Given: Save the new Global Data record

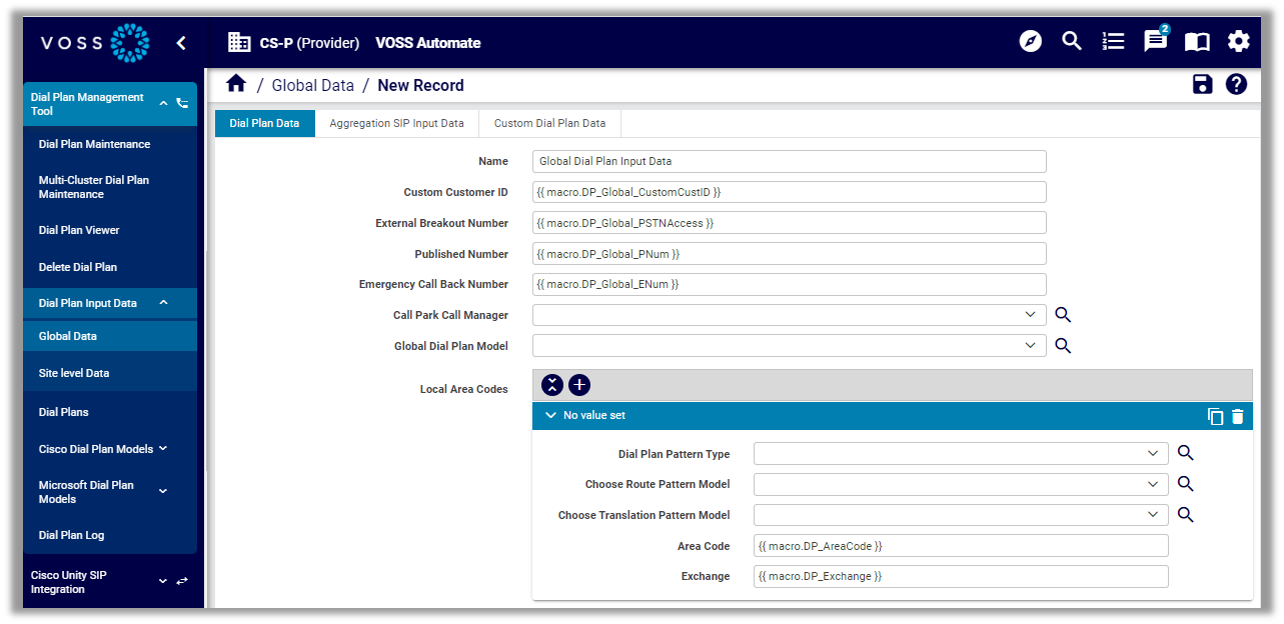Looking at the screenshot, I should pyautogui.click(x=1202, y=84).
